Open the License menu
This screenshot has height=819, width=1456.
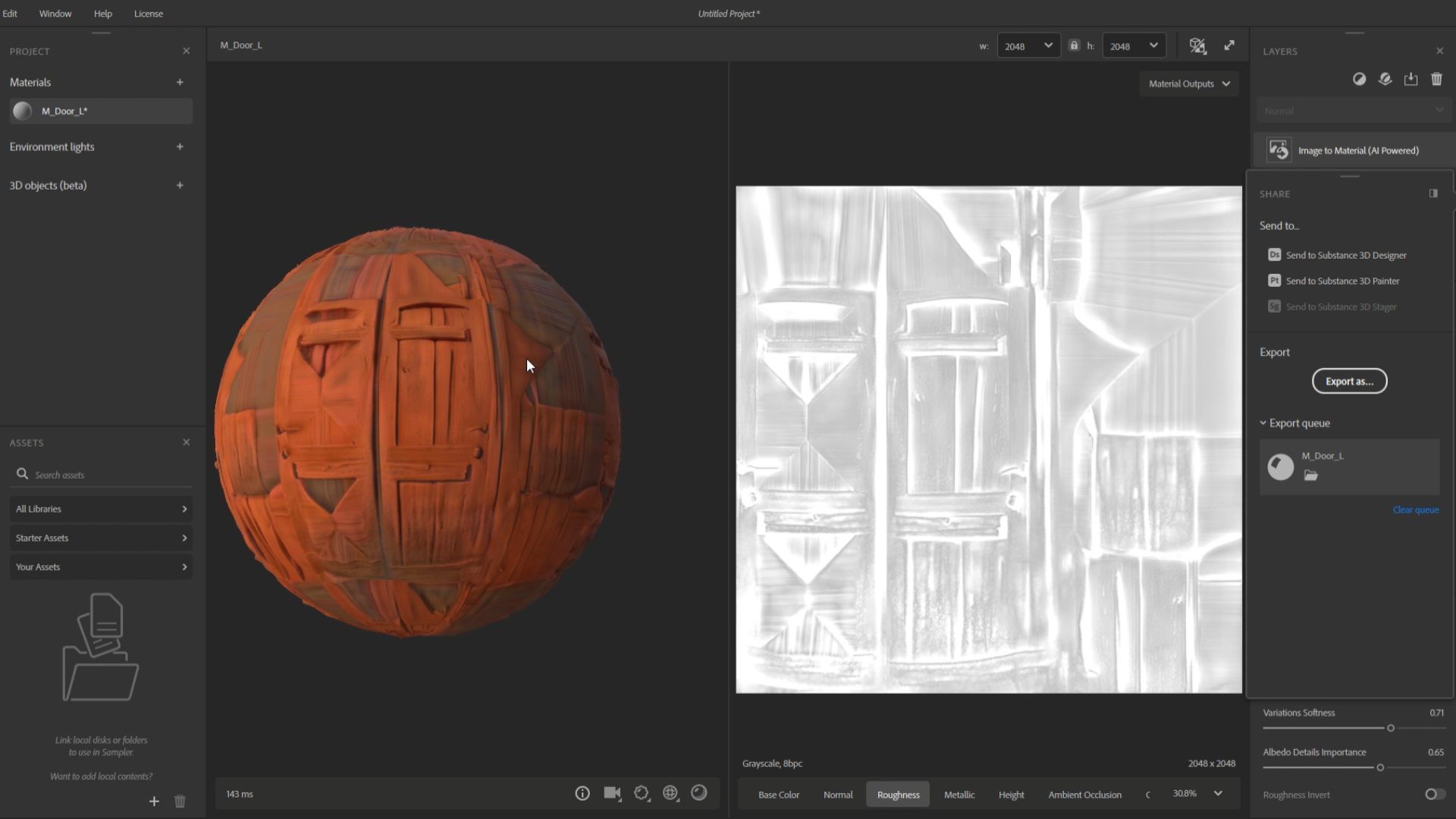(x=149, y=14)
